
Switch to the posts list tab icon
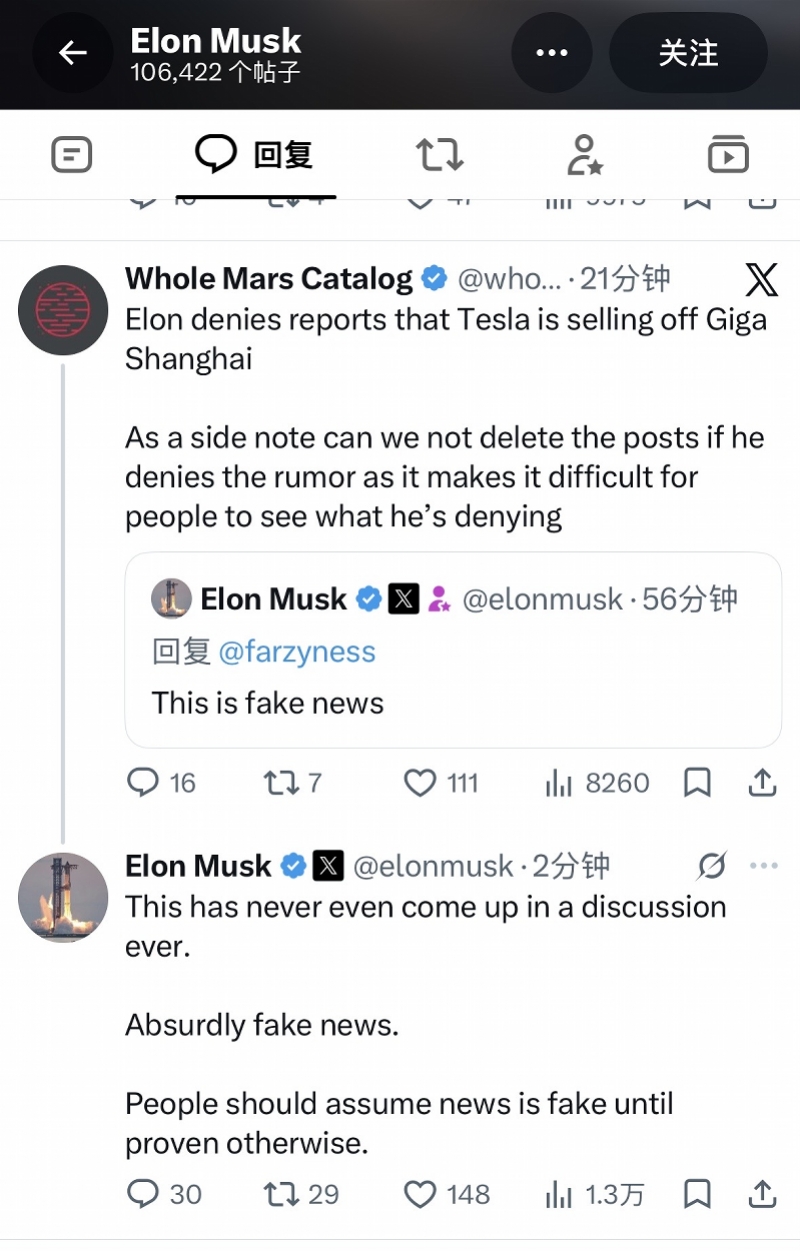click(71, 155)
